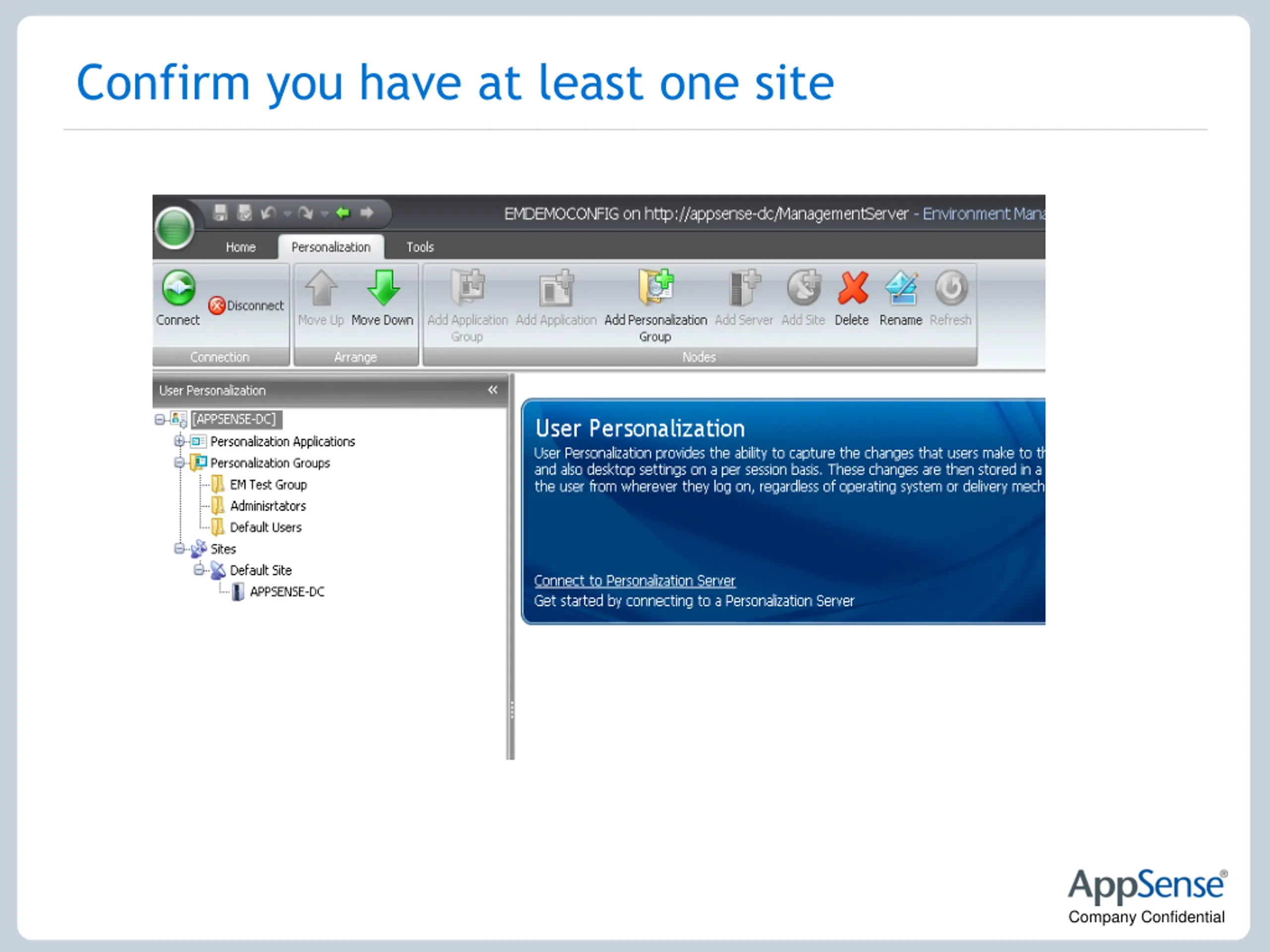The image size is (1270, 952).
Task: Click the Personalization Groups folder icon
Action: (x=198, y=463)
